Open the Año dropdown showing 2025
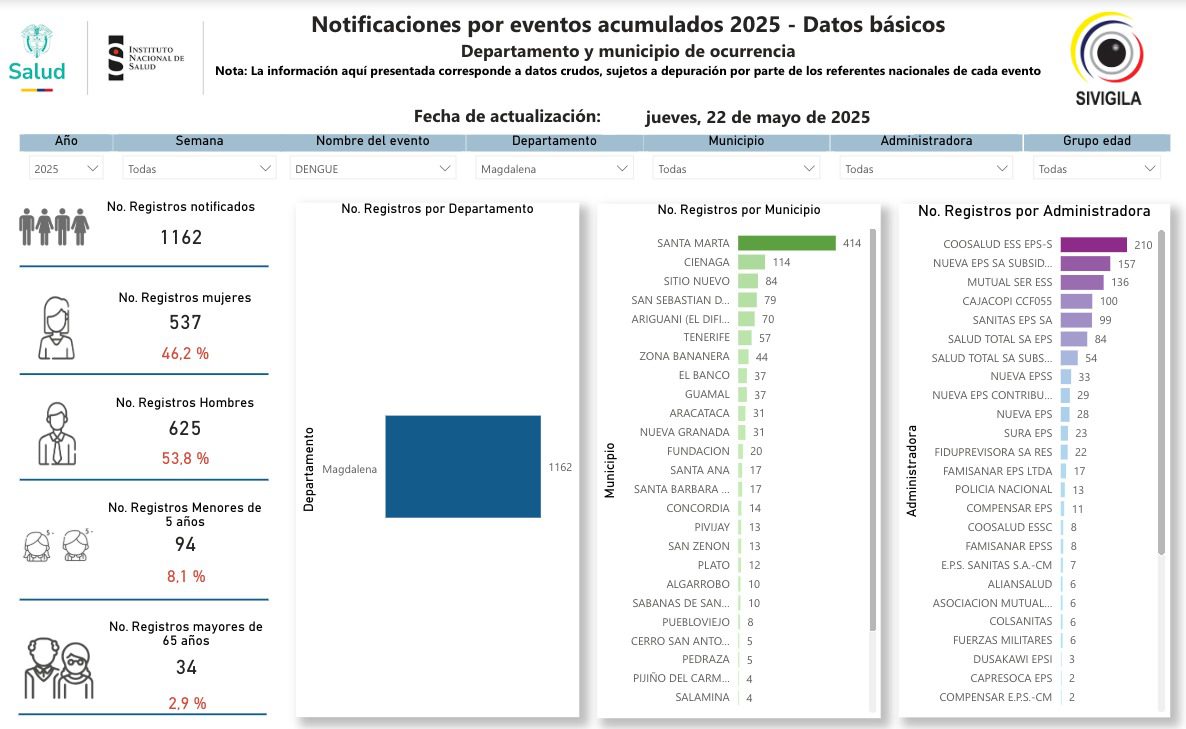1186x729 pixels. point(66,169)
